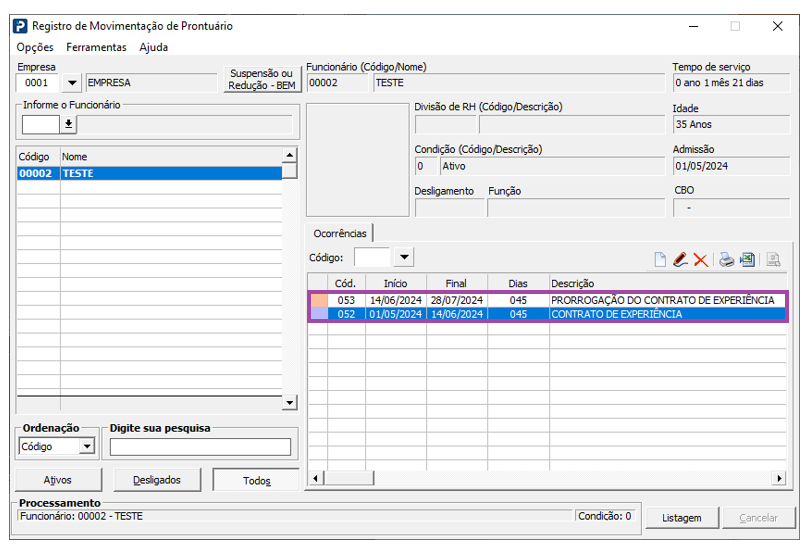This screenshot has height=546, width=805.
Task: Open the Ordenação Código combo box
Action: pos(87,446)
